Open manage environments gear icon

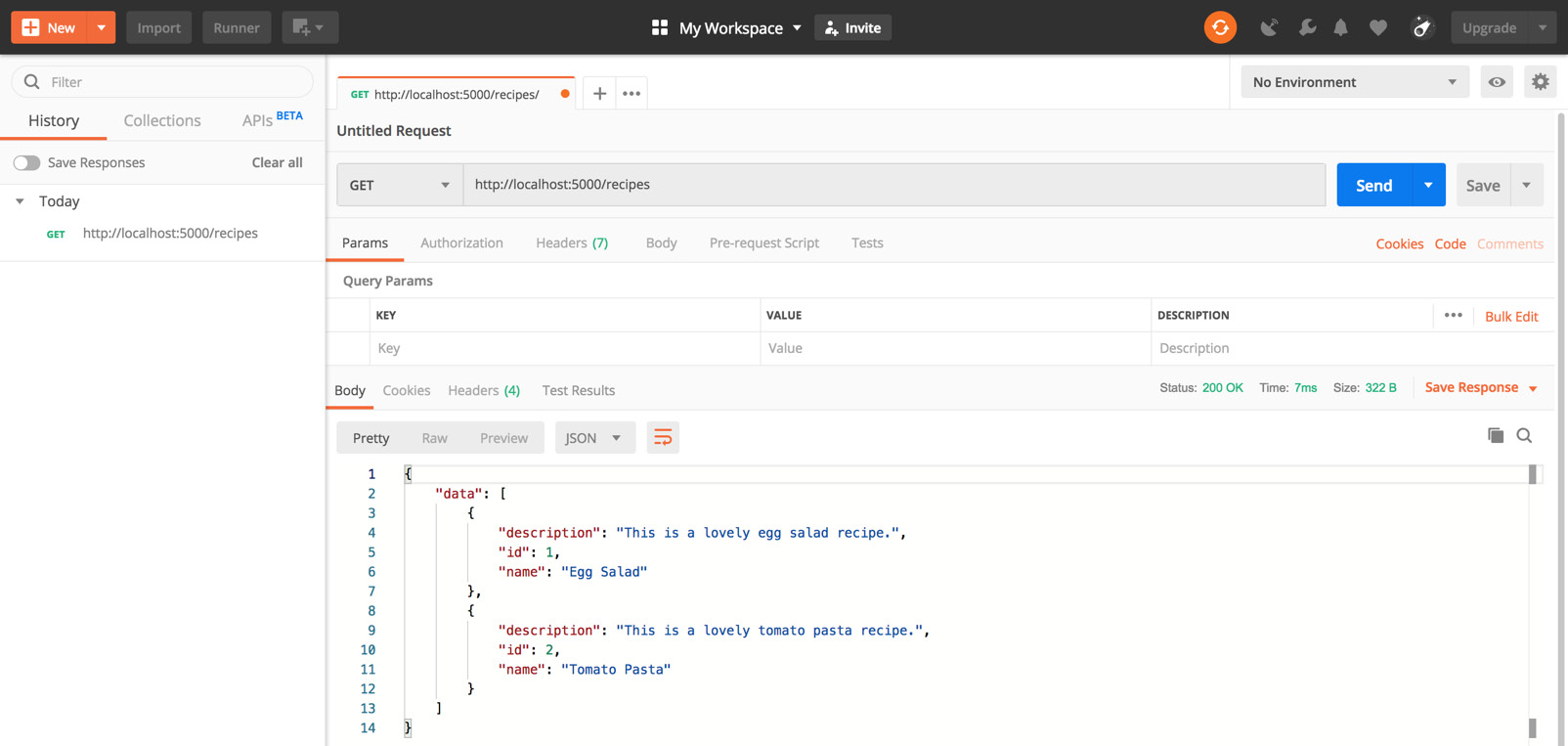[1541, 82]
